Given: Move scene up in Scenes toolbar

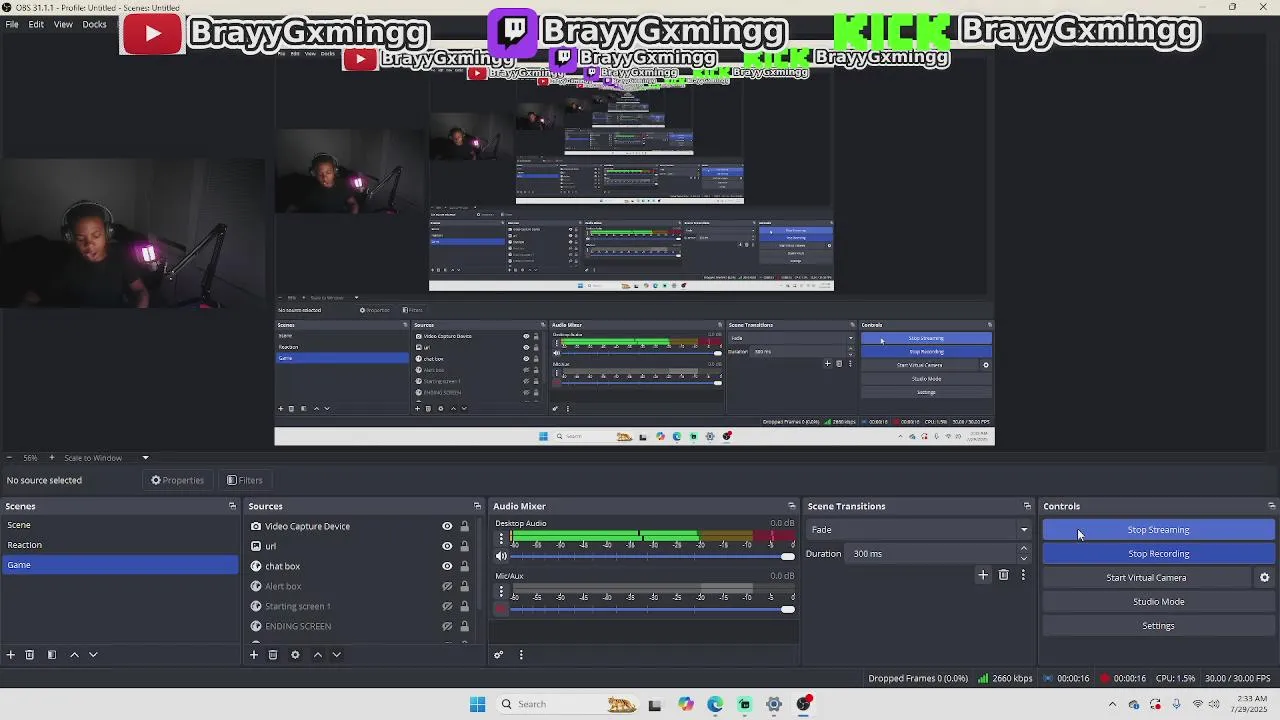Looking at the screenshot, I should [x=74, y=655].
